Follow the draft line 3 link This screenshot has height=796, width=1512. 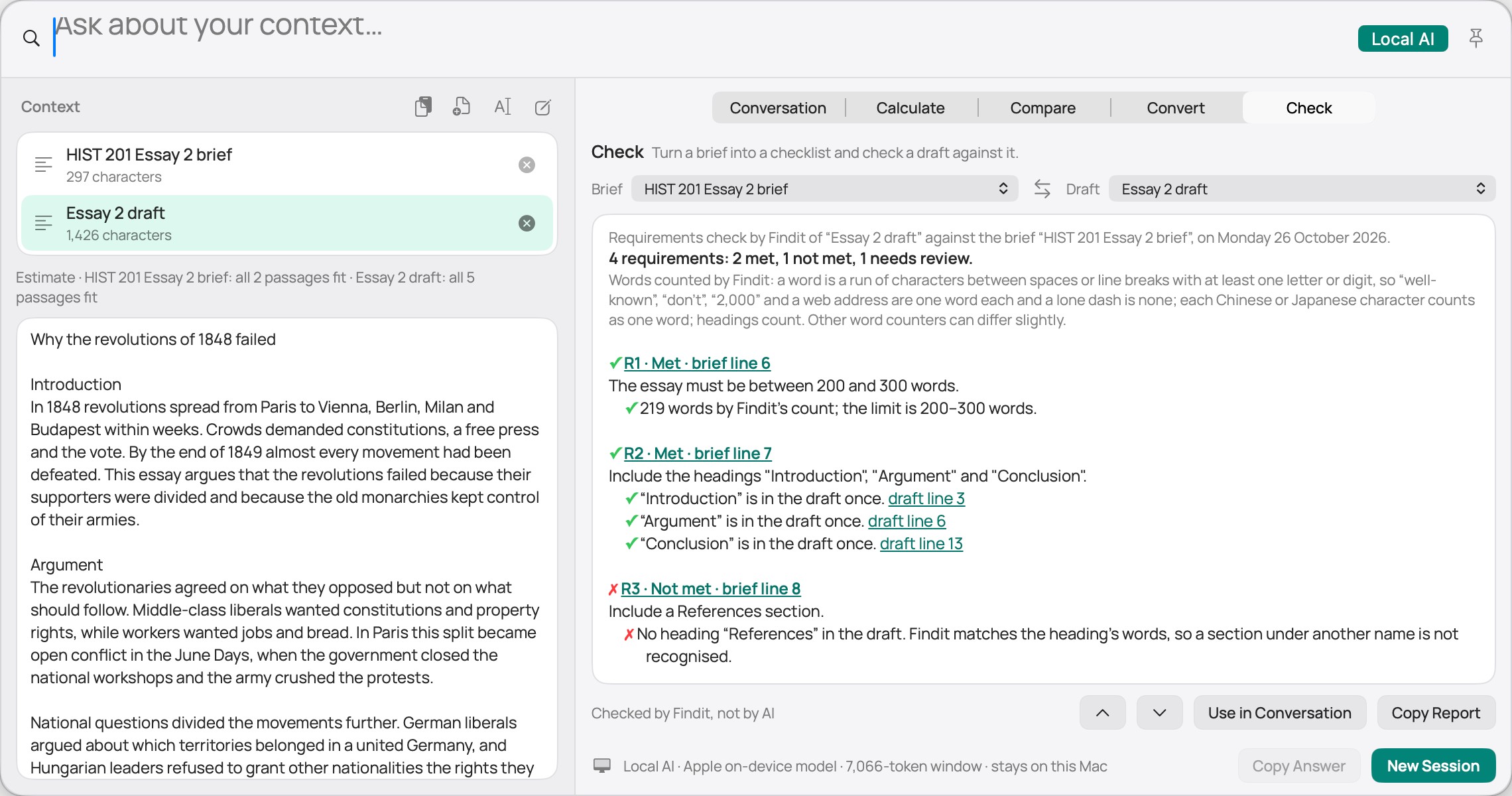pos(926,498)
